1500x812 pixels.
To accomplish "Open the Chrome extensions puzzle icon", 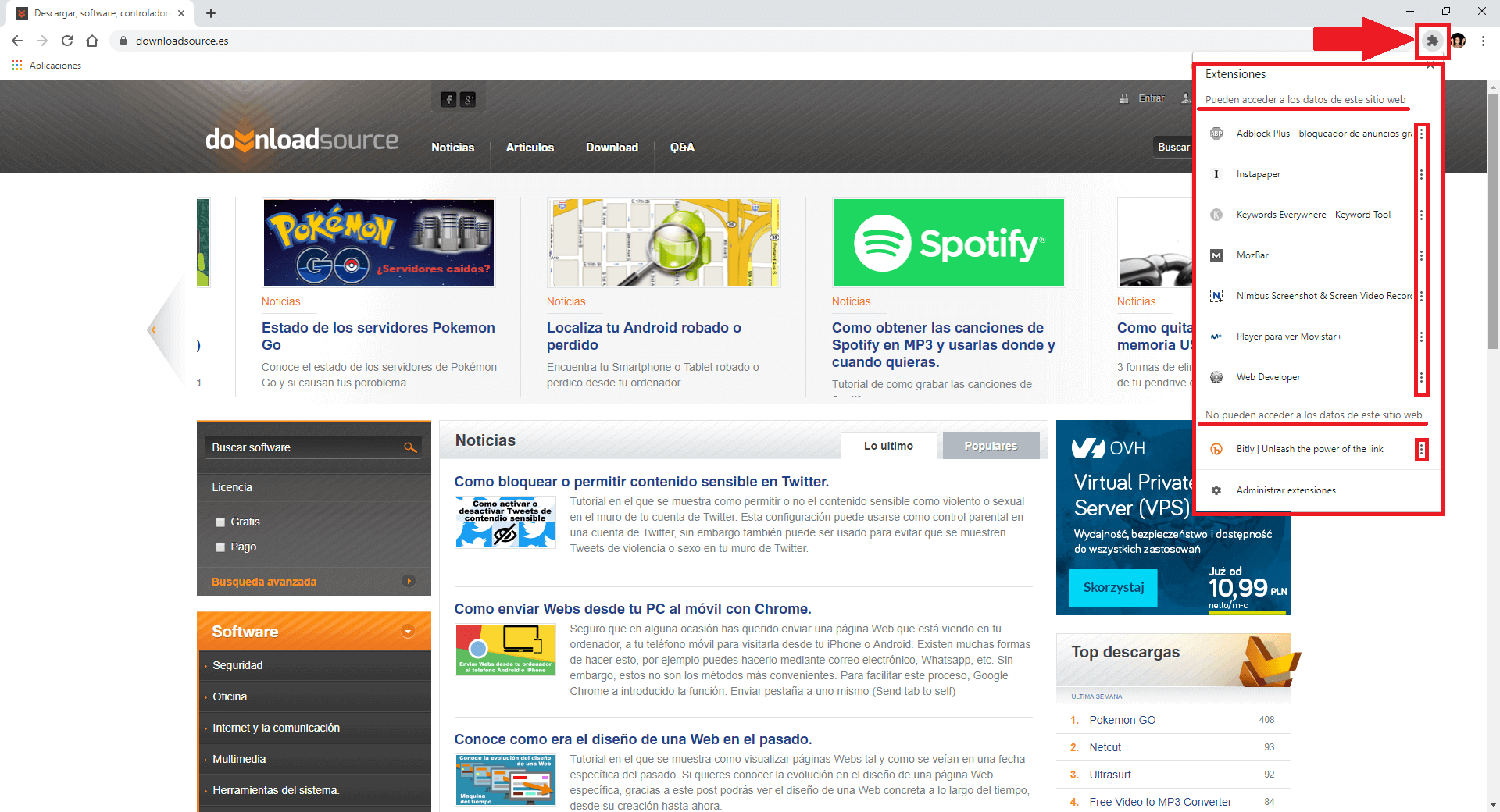I will coord(1432,41).
